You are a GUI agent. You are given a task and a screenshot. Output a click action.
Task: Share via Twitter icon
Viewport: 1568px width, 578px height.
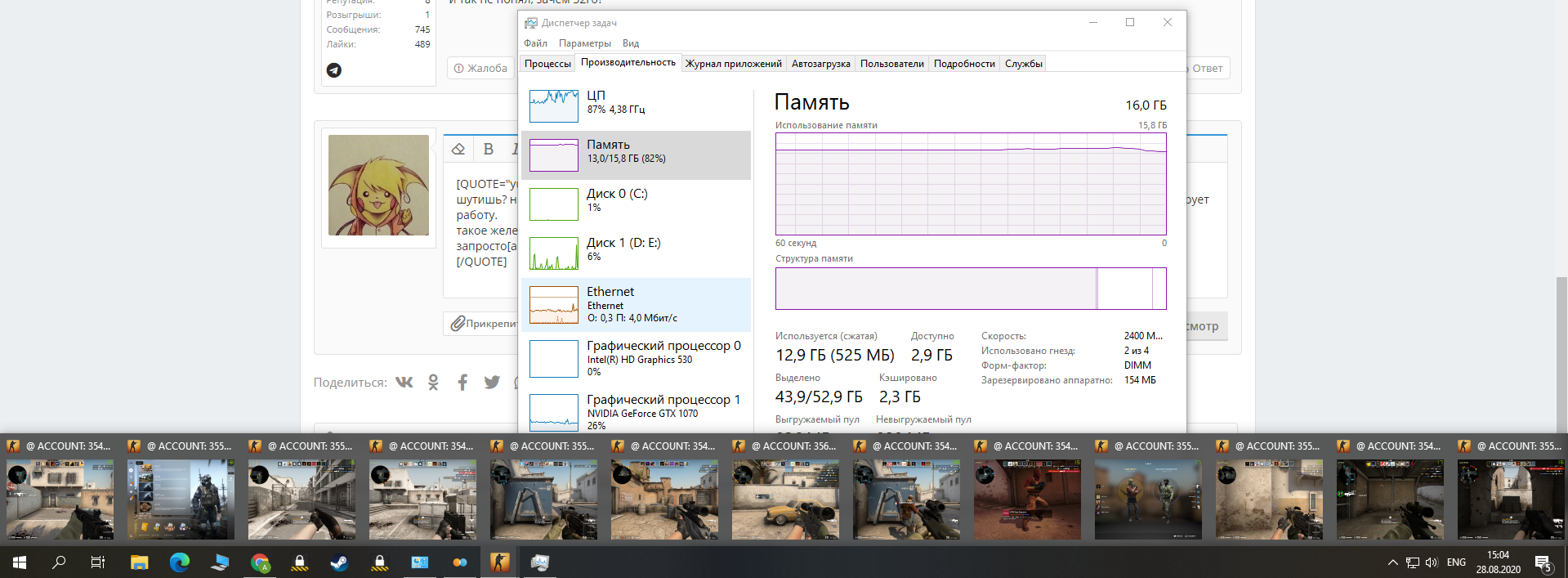pyautogui.click(x=492, y=382)
